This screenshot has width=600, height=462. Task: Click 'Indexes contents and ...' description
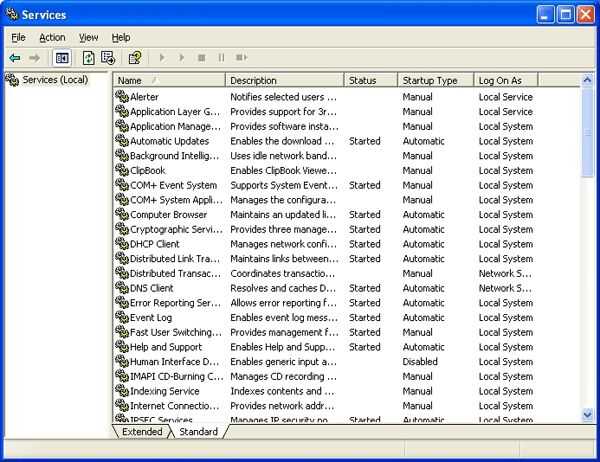click(282, 391)
